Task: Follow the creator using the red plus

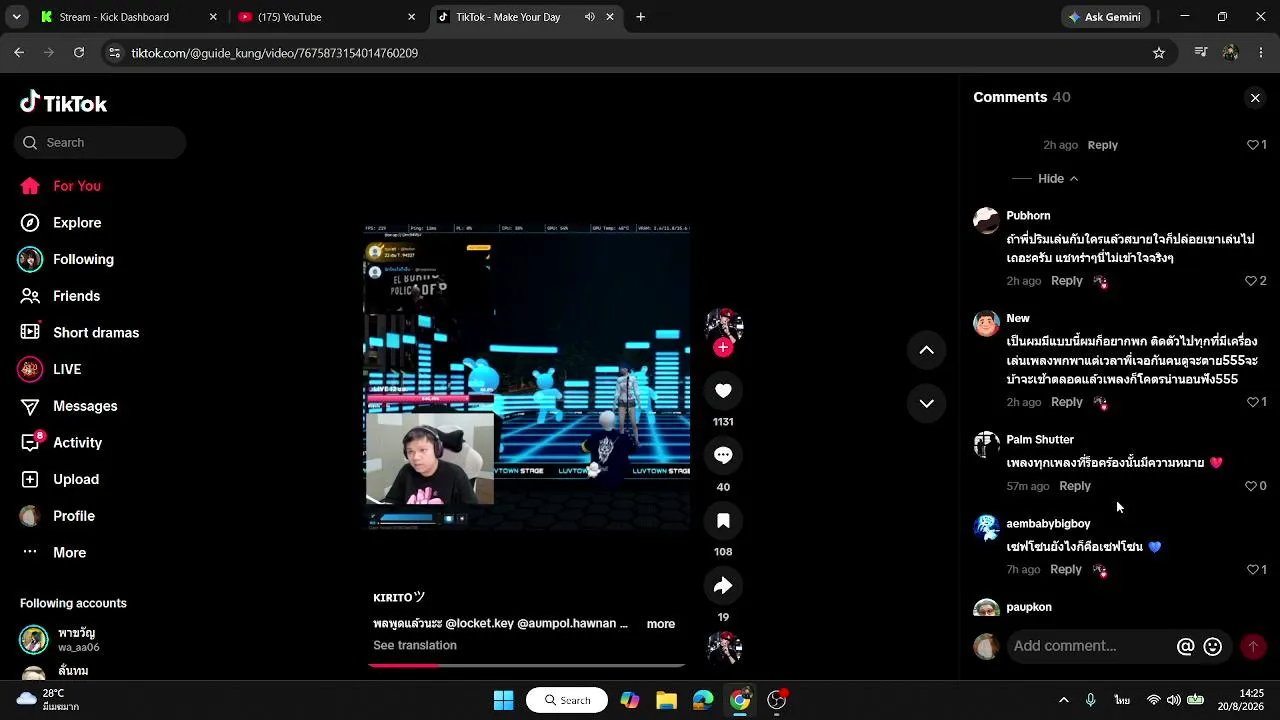Action: pos(723,347)
